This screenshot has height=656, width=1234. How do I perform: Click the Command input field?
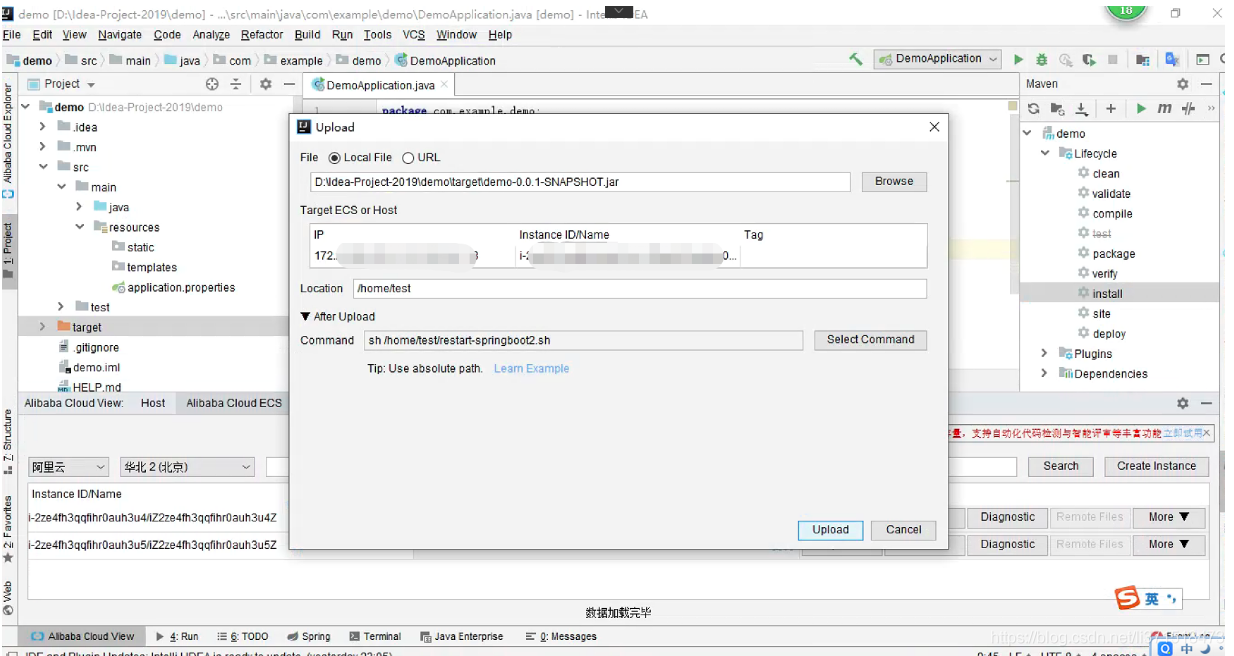[583, 340]
